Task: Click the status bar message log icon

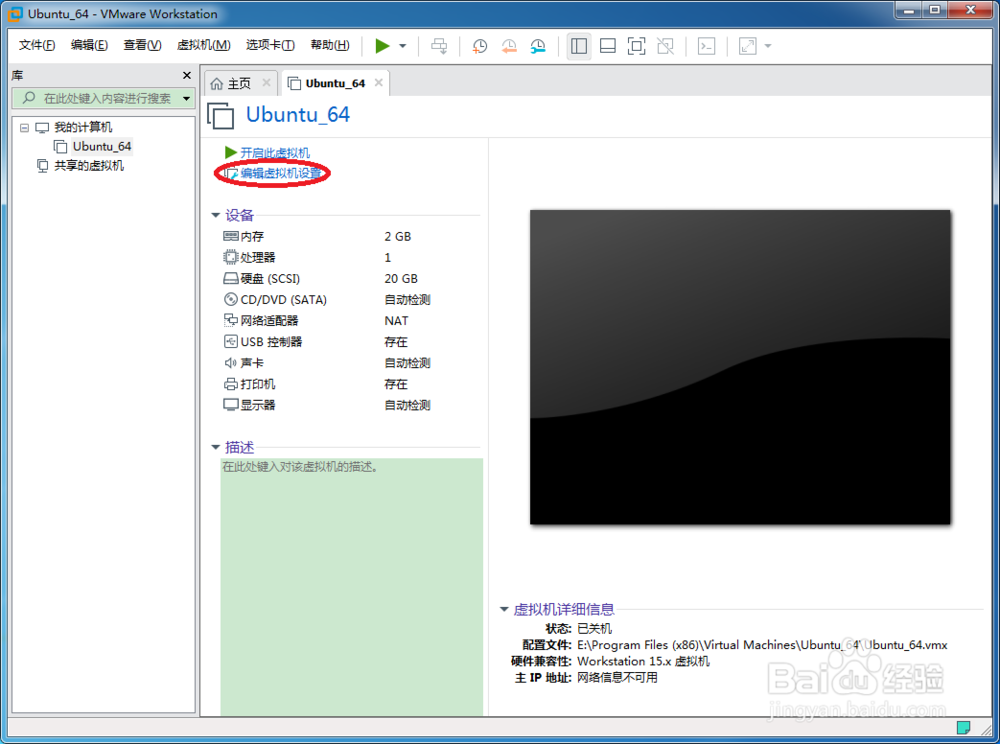Action: 964,727
